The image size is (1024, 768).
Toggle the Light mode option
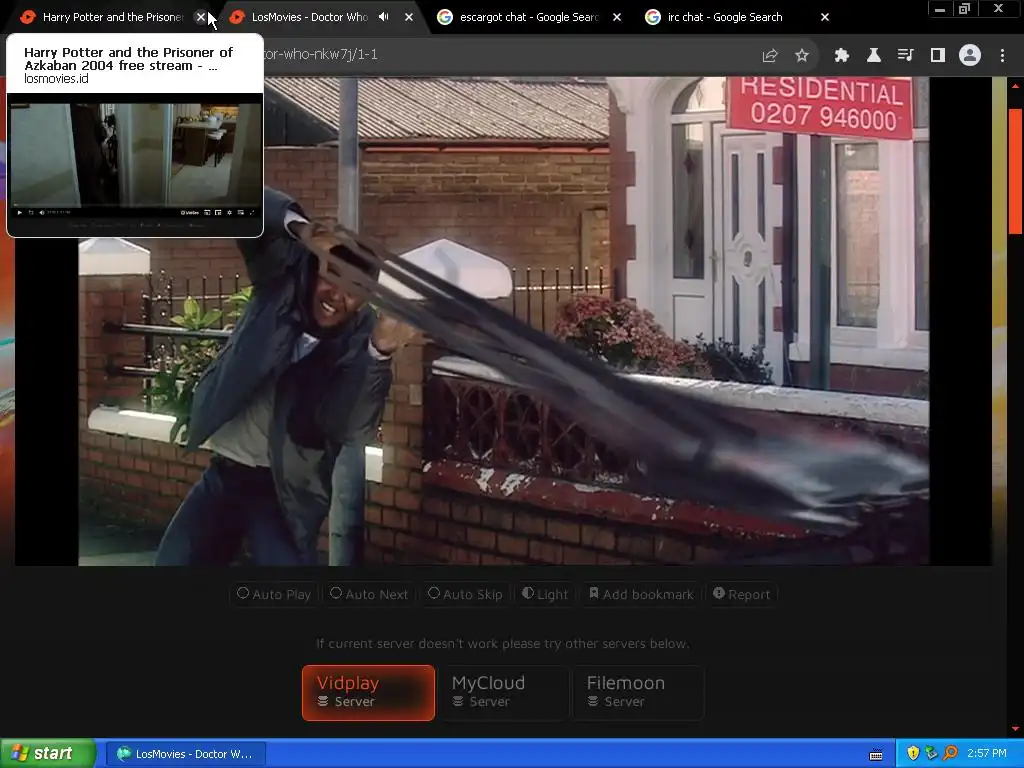545,594
